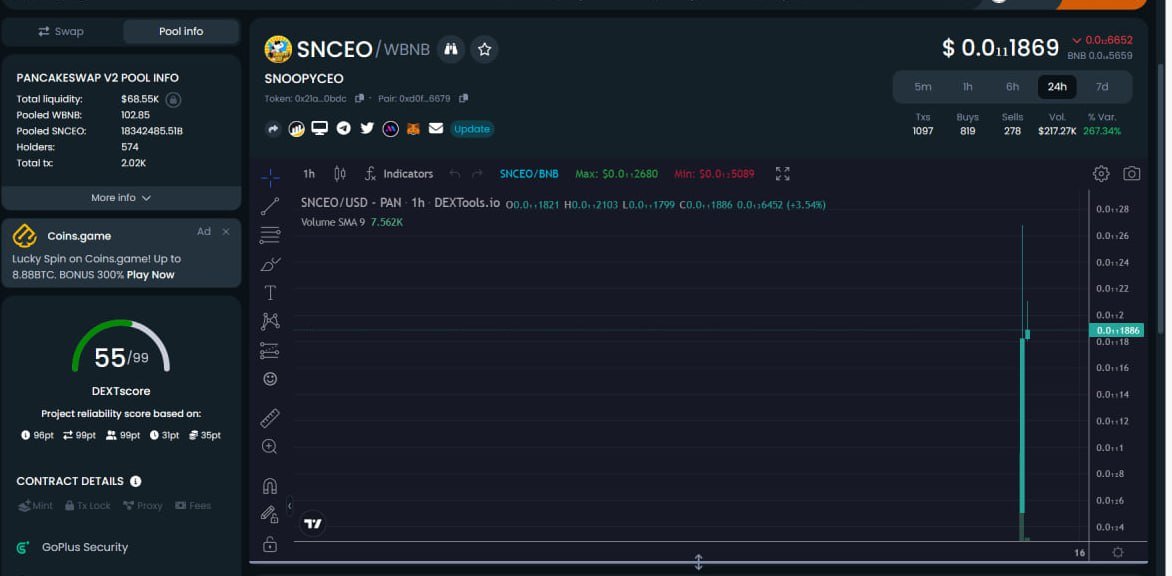Click the CONTRACT DETAILS info icon

point(135,481)
